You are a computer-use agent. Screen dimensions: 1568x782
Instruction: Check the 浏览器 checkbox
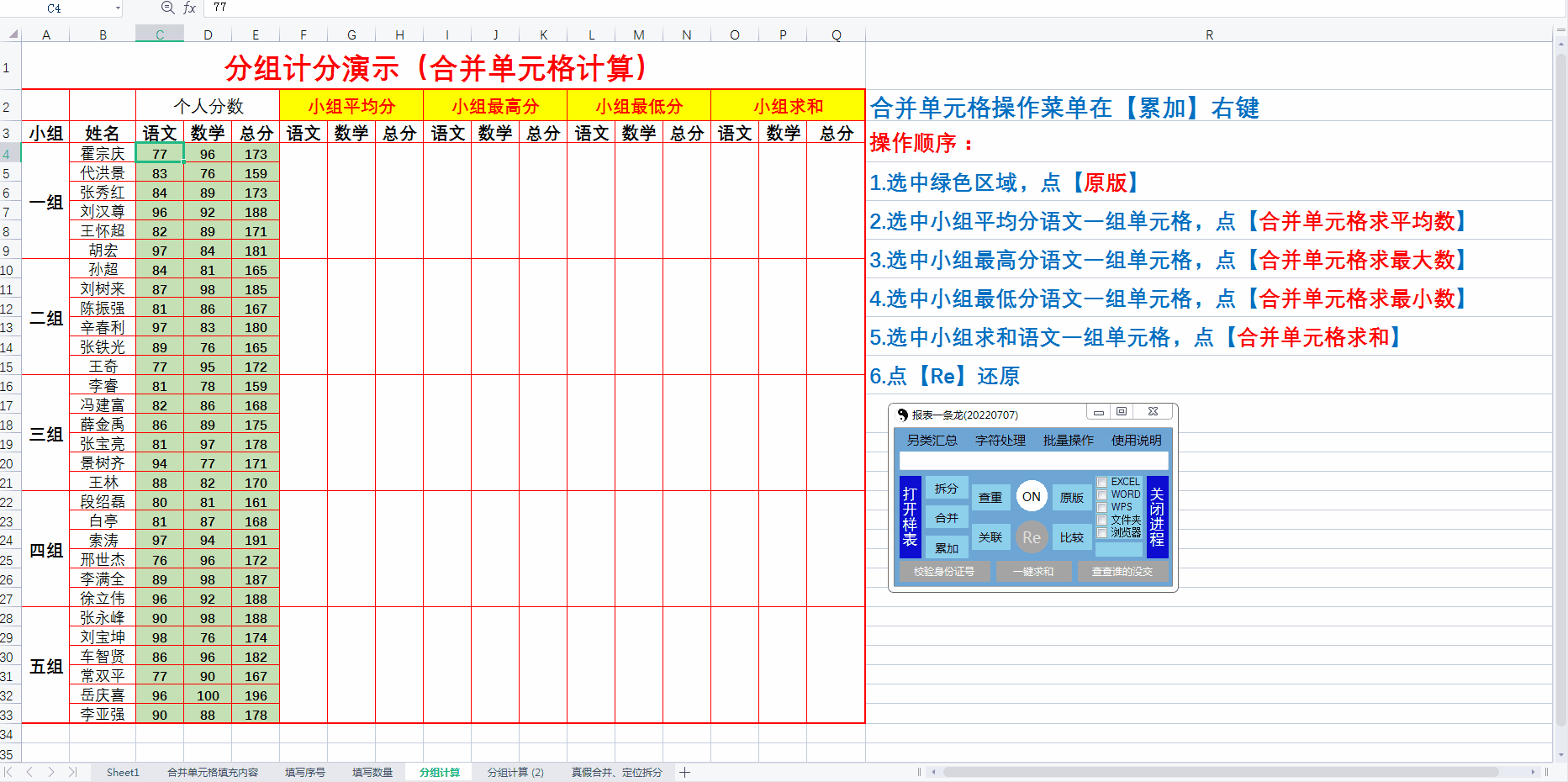pos(1102,533)
